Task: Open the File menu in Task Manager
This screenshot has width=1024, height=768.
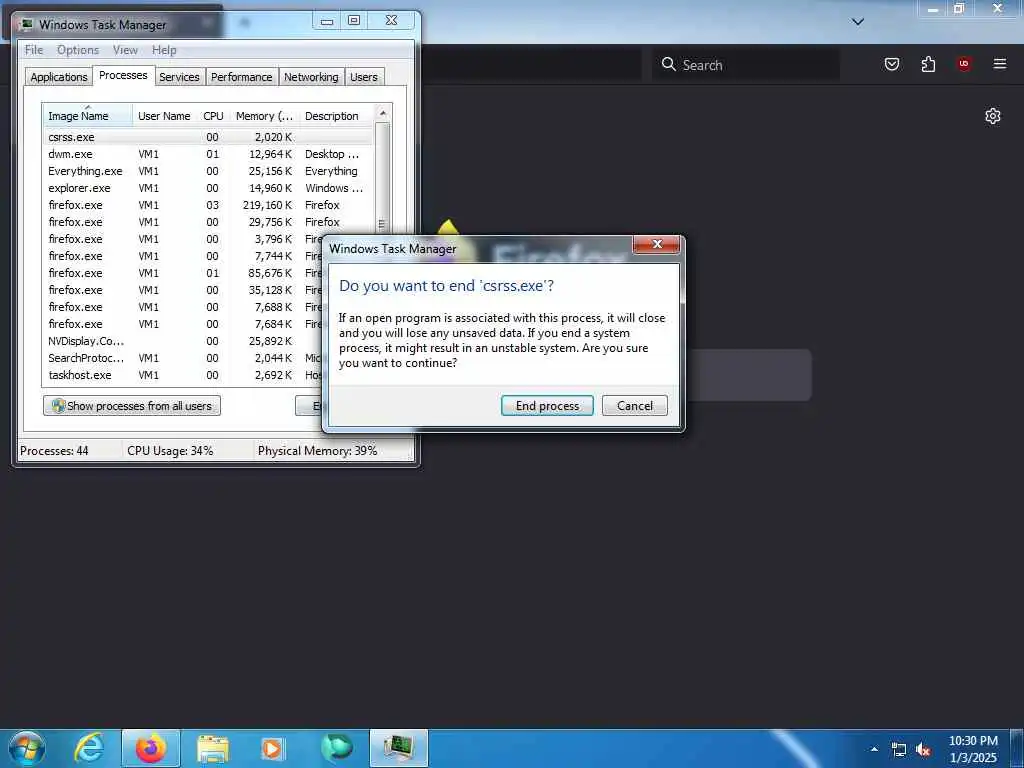Action: (x=34, y=50)
